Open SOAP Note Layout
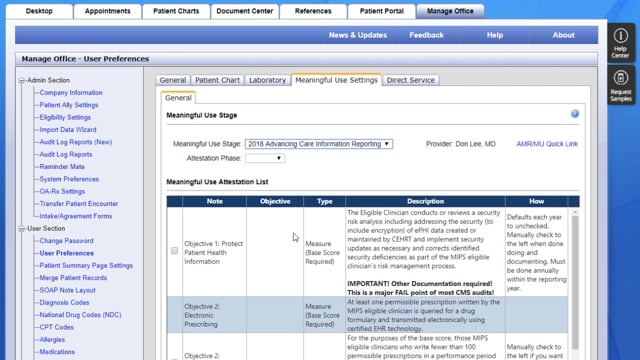The image size is (640, 360). click(68, 290)
